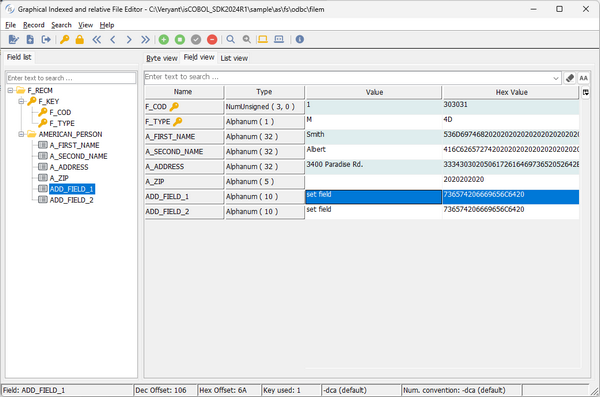The width and height of the screenshot is (600, 397).
Task: Open the blue info icon
Action: 300,39
